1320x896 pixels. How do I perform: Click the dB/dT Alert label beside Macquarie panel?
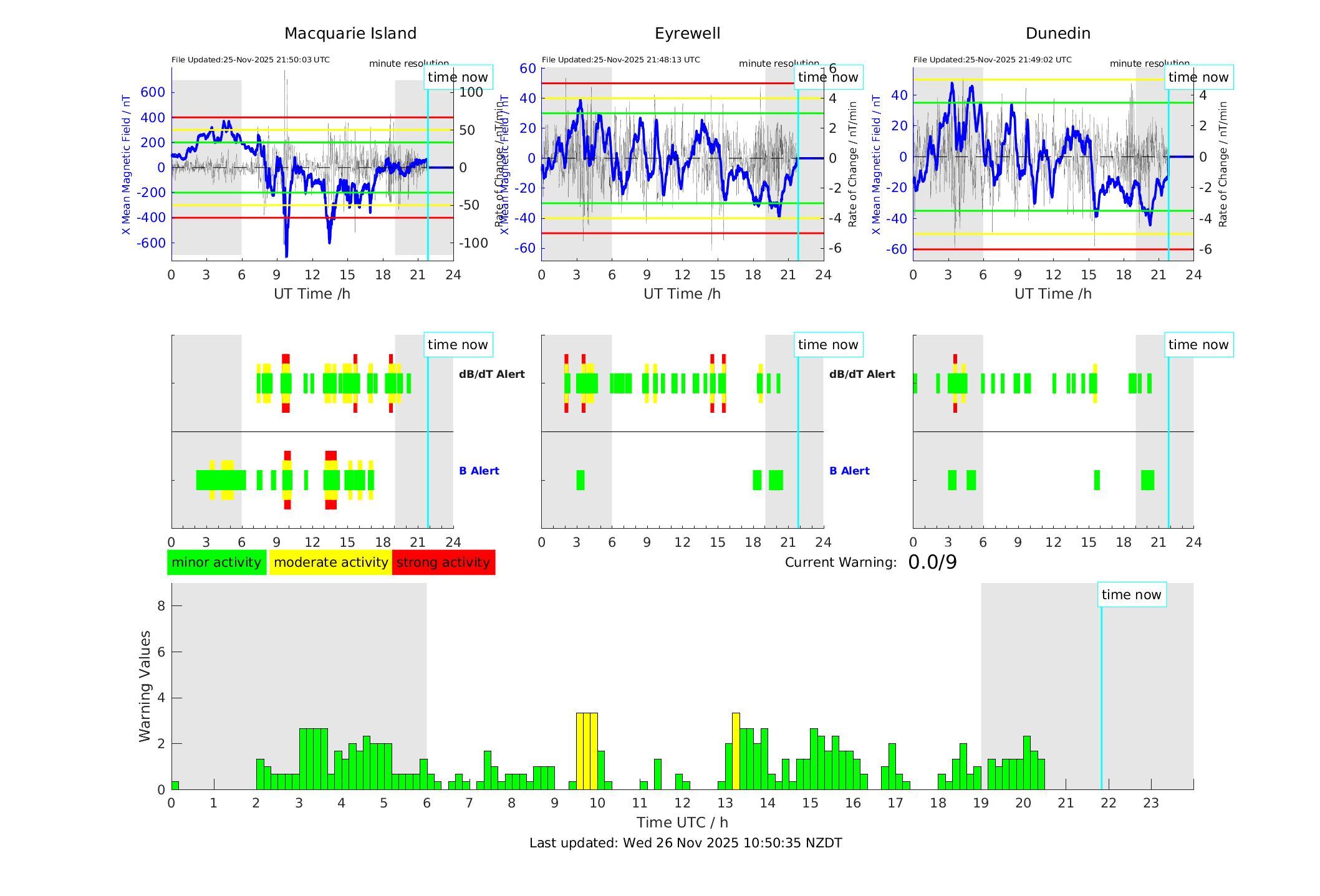(x=491, y=374)
